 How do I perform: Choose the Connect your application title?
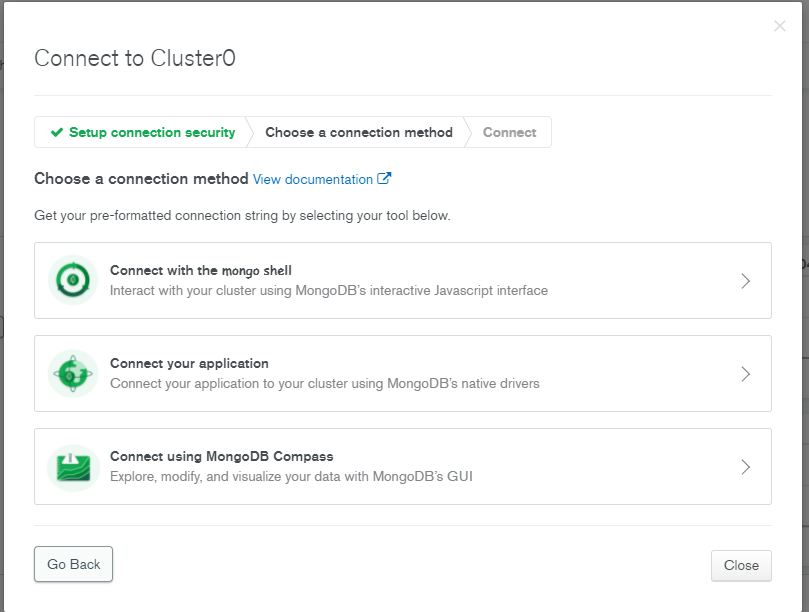click(x=189, y=363)
